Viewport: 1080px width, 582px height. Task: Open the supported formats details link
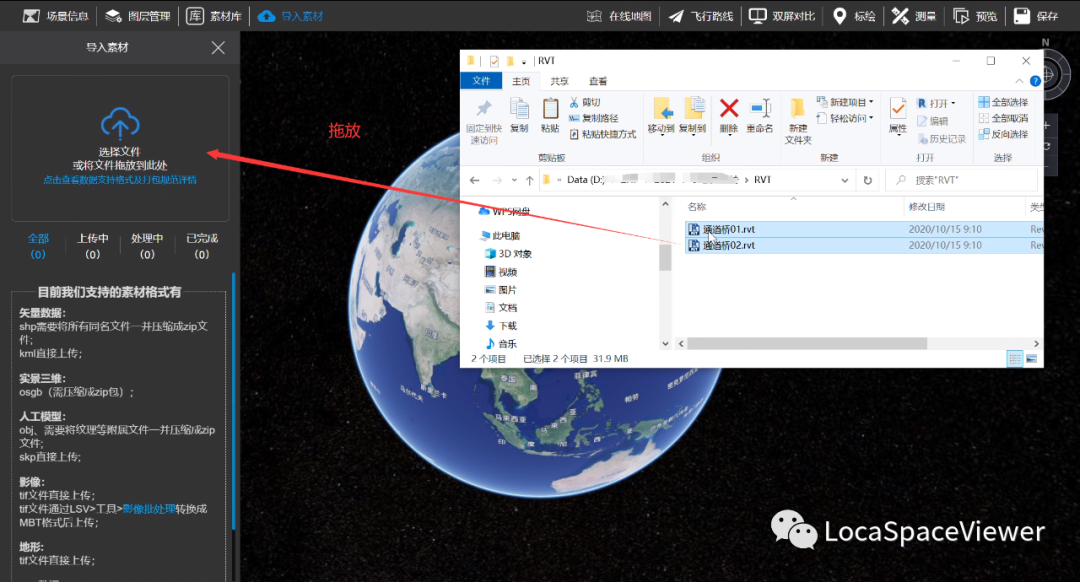pyautogui.click(x=120, y=180)
